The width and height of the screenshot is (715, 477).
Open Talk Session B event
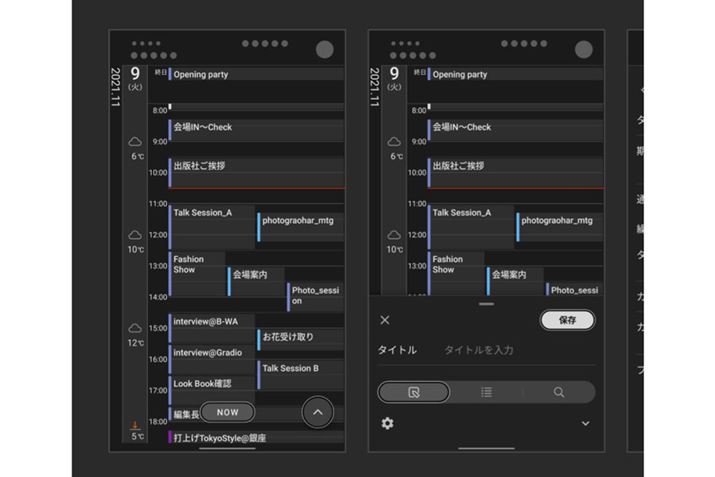pyautogui.click(x=301, y=375)
